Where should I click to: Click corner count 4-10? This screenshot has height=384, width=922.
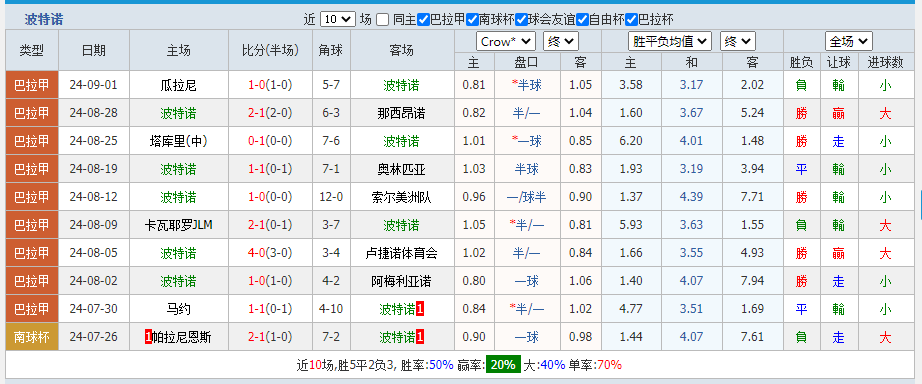[x=331, y=309]
